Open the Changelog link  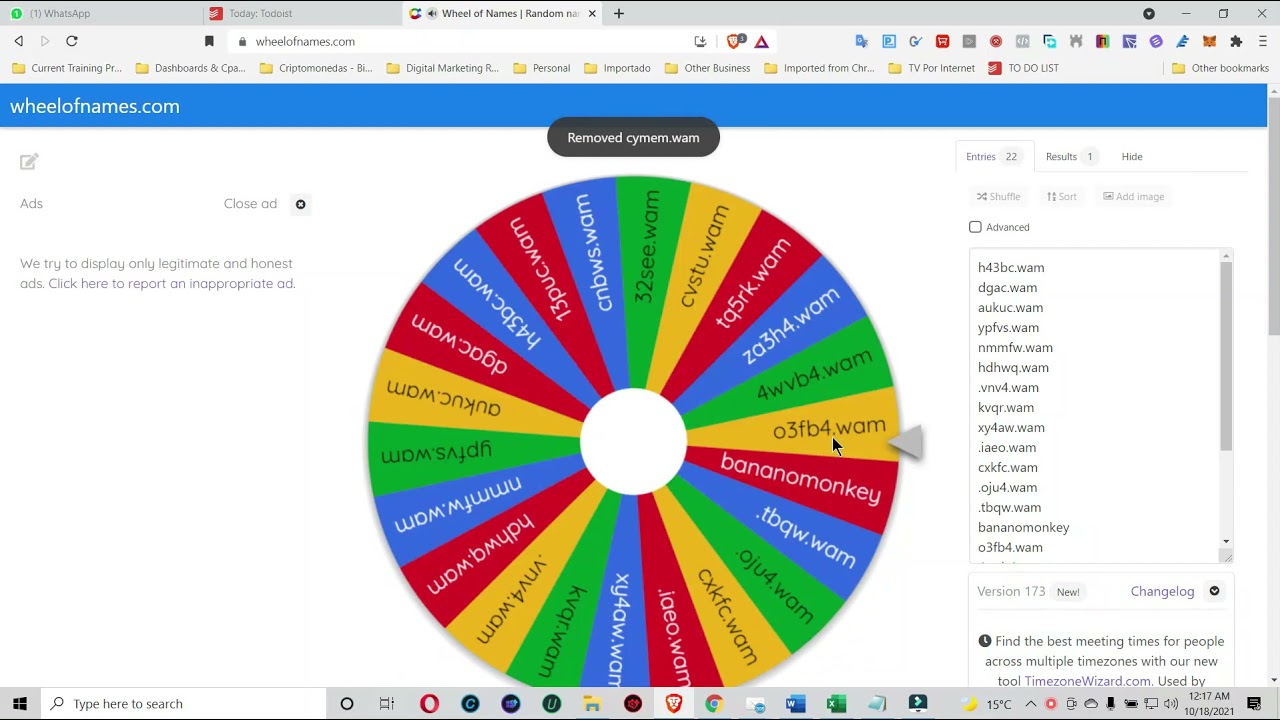point(1162,591)
